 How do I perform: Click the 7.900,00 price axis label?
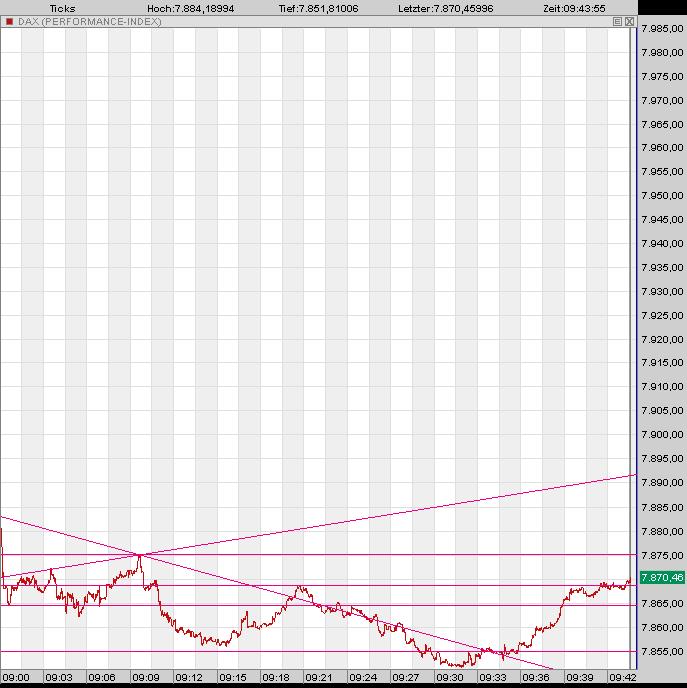661,435
